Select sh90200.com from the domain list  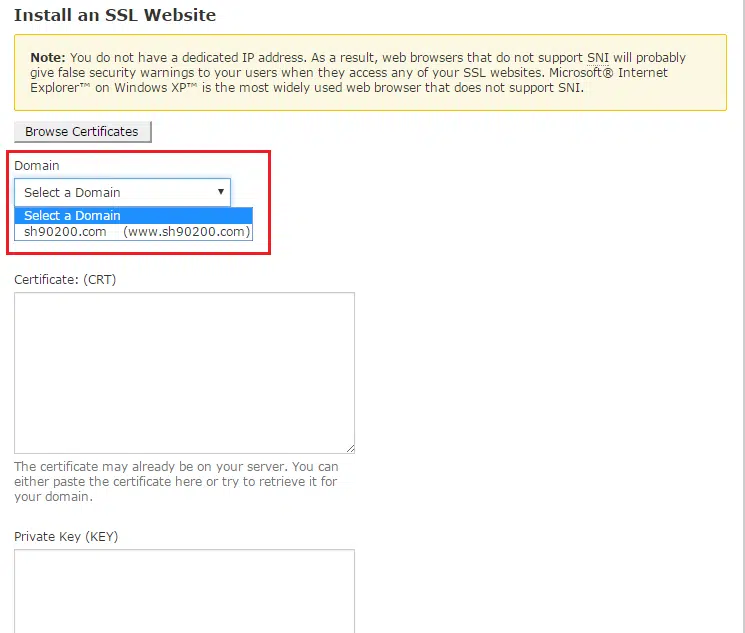(x=66, y=232)
